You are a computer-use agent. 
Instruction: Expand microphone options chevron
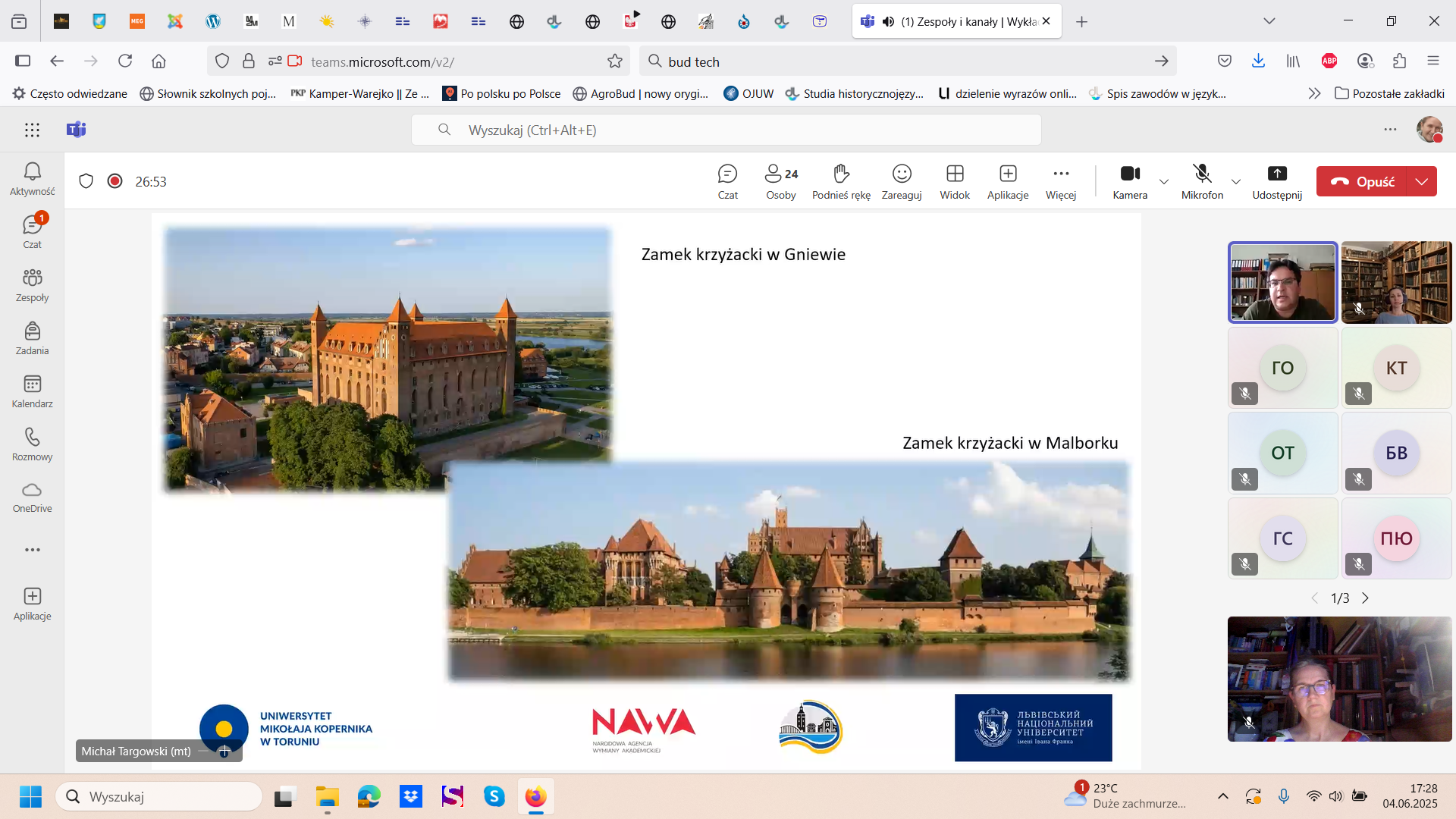point(1236,182)
